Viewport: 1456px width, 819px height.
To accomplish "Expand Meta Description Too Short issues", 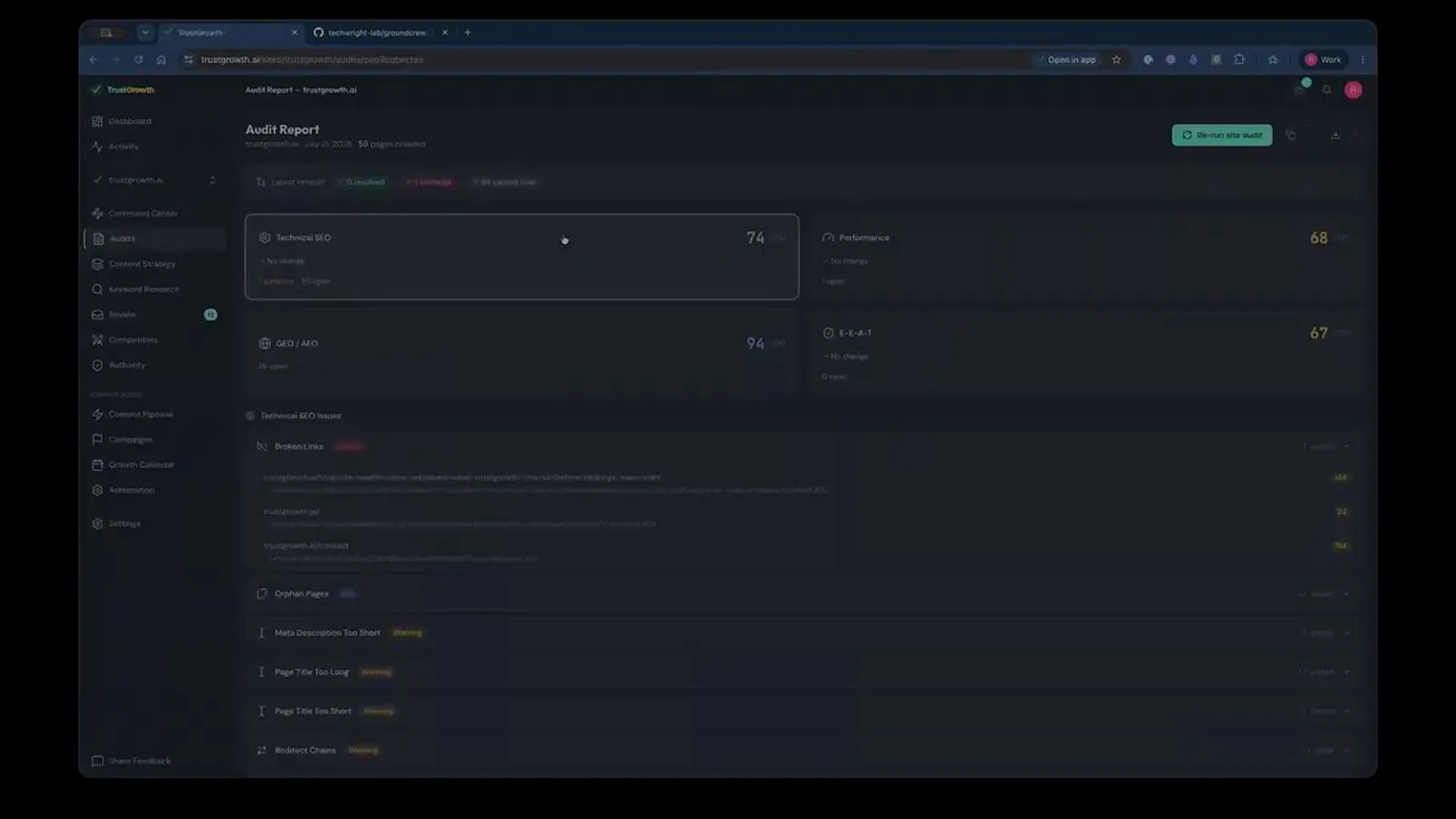I will coord(803,633).
